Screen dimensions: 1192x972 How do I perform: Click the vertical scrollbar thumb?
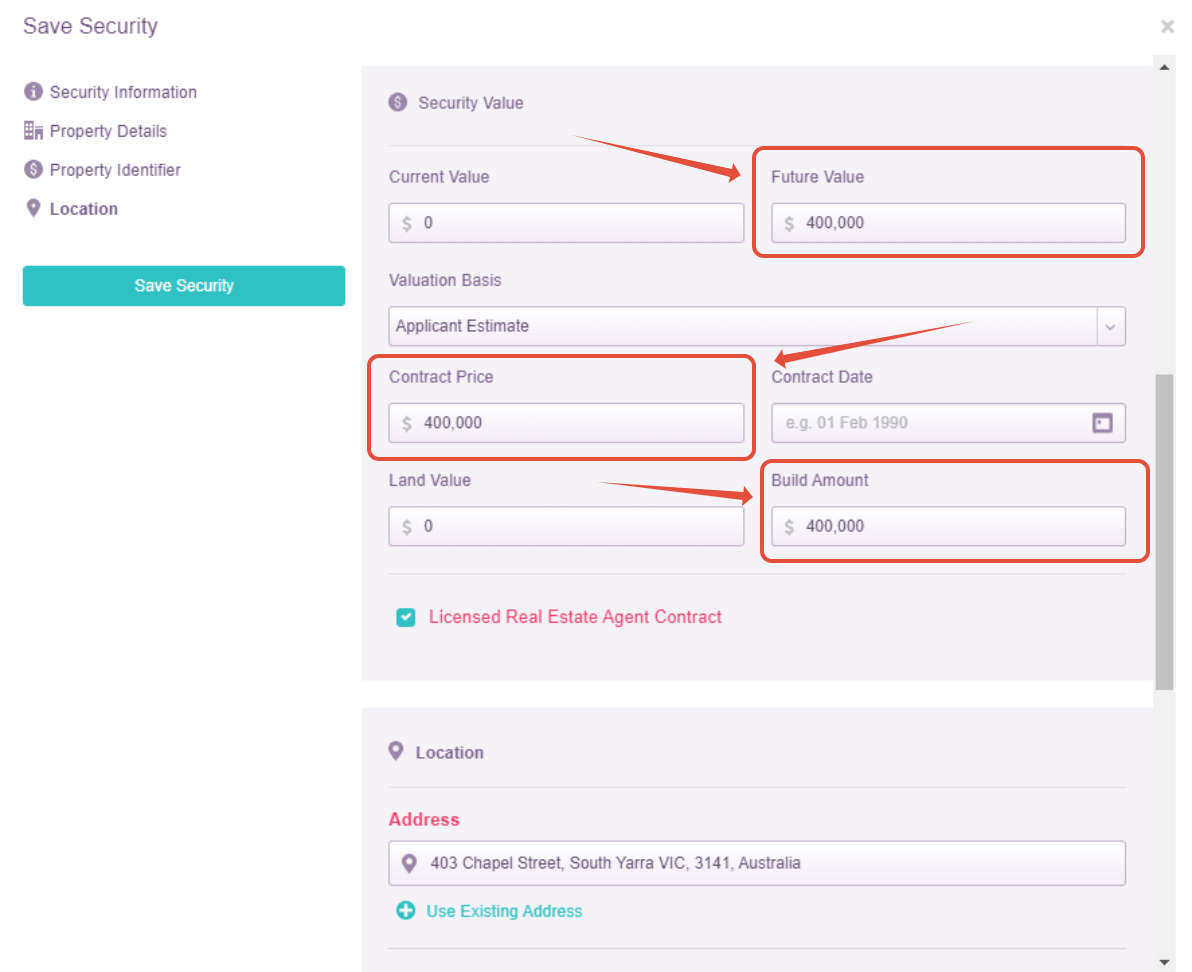(x=1164, y=532)
